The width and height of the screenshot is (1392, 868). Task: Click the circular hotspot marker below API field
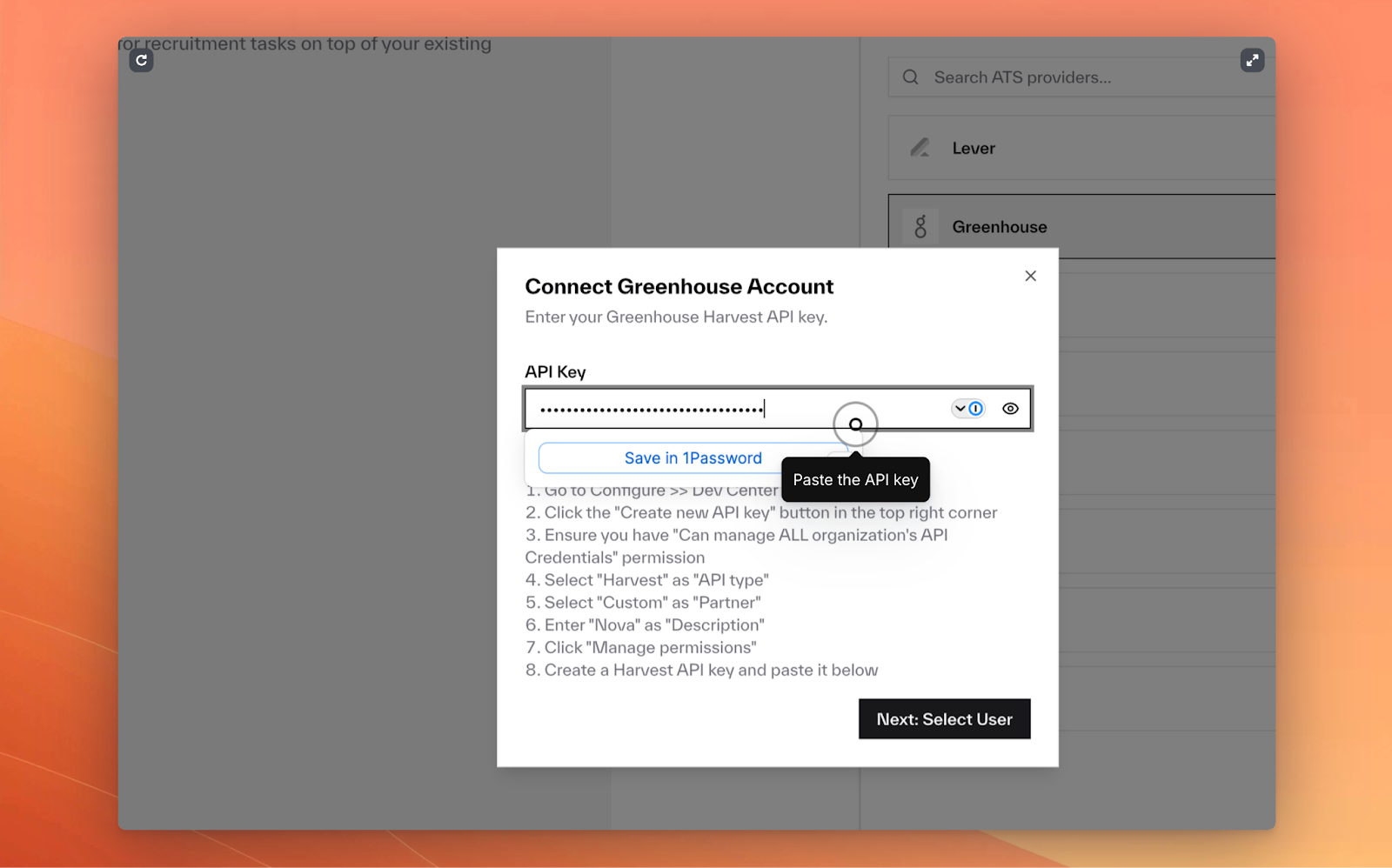[855, 424]
